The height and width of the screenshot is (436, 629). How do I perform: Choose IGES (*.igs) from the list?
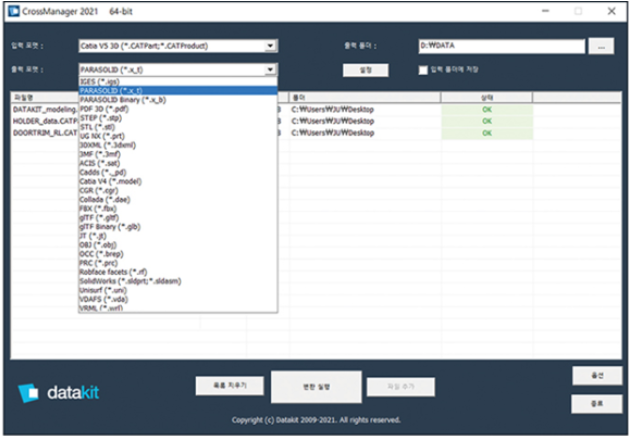[178, 82]
